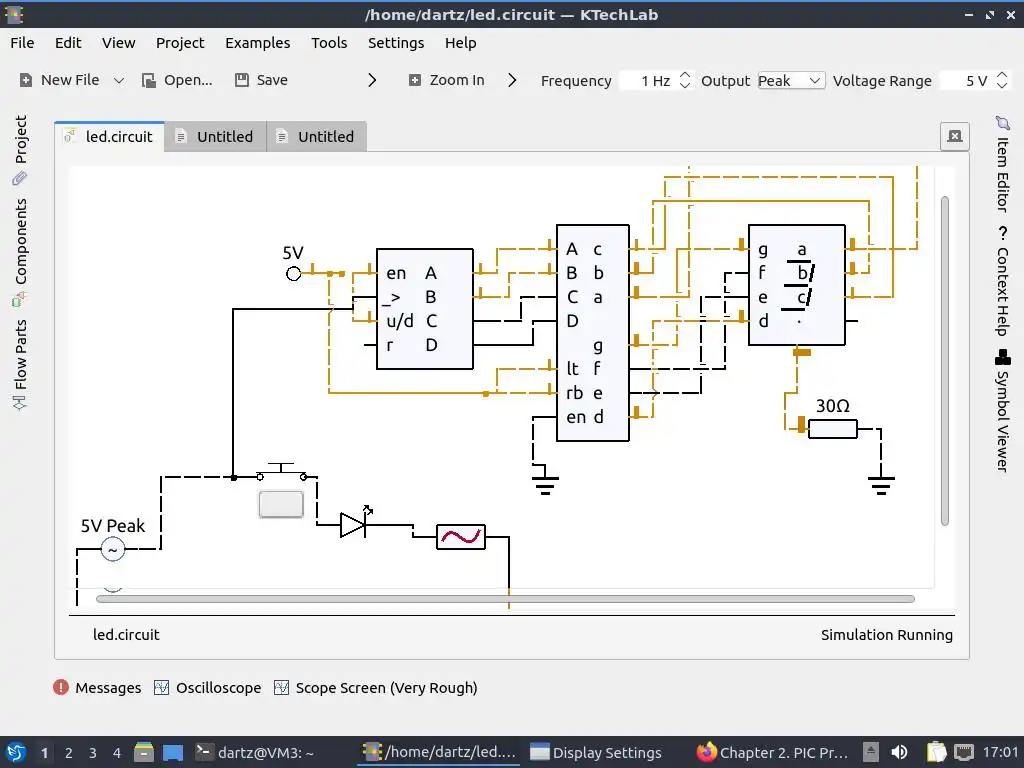Viewport: 1024px width, 768px height.
Task: Open the Symbol Viewer side panel
Action: [1002, 411]
